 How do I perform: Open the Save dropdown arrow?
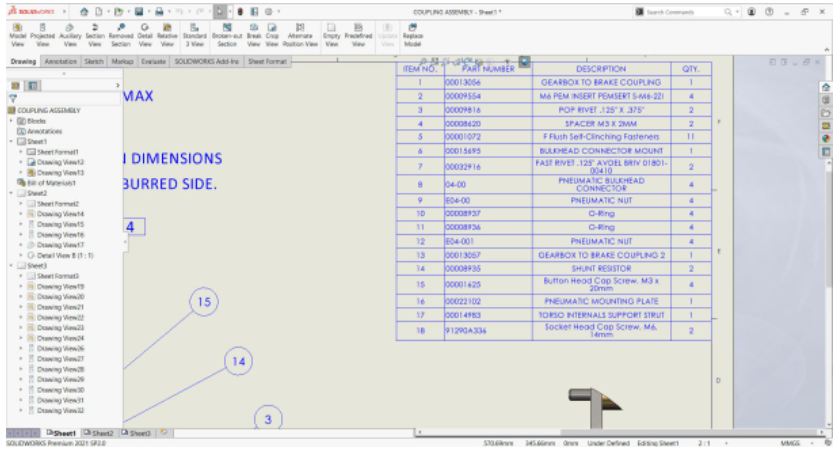point(148,11)
